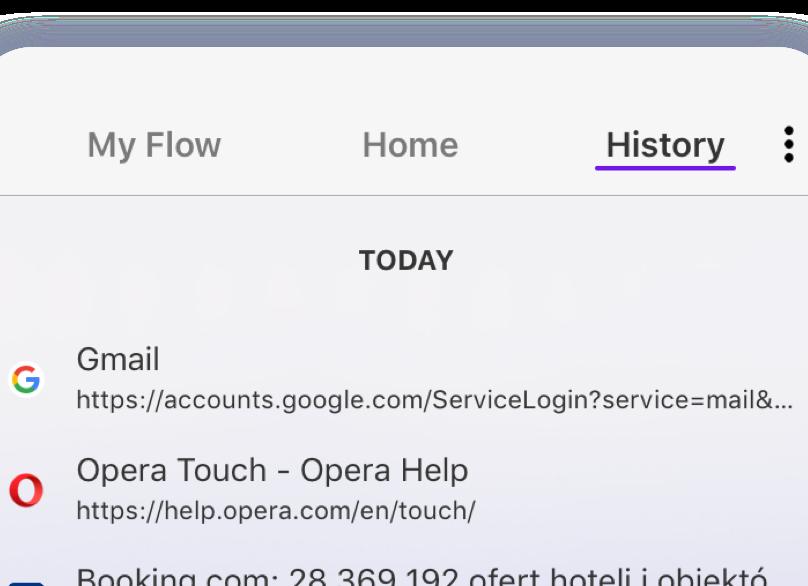
Task: Click the ellipsis ending the Gmail URL
Action: tap(783, 402)
